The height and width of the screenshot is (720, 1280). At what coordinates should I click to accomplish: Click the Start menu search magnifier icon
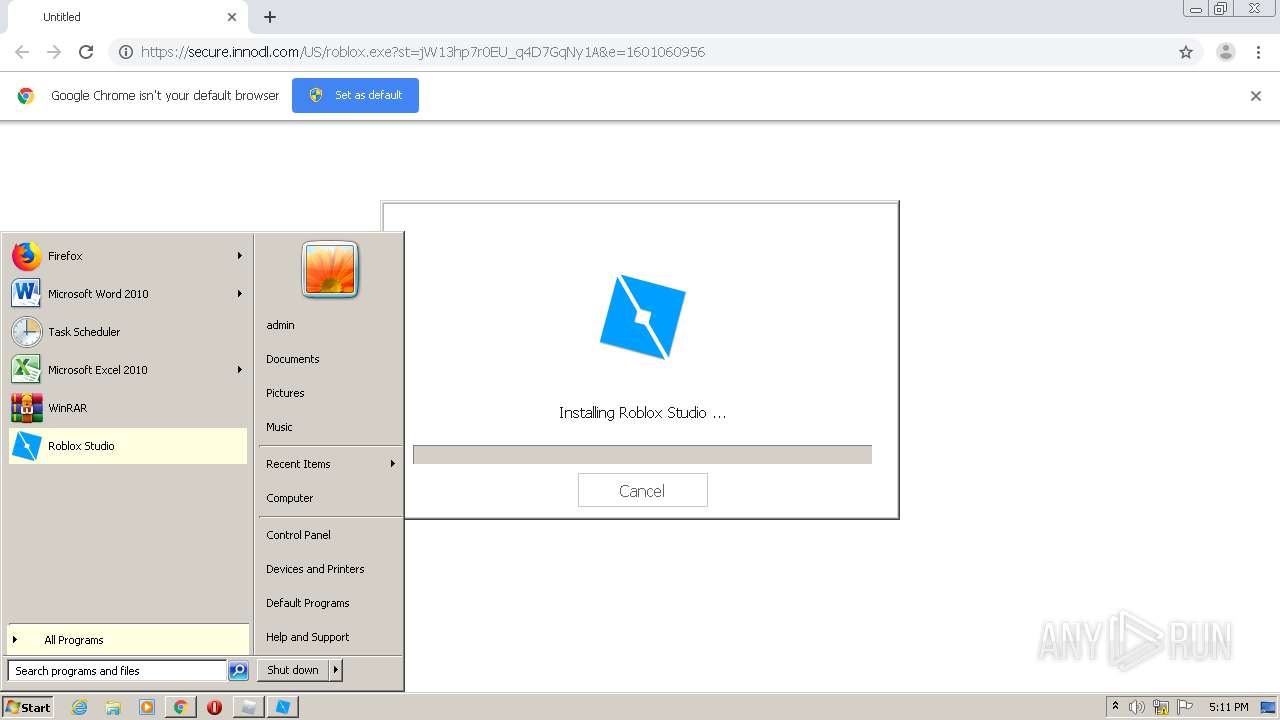click(x=238, y=671)
